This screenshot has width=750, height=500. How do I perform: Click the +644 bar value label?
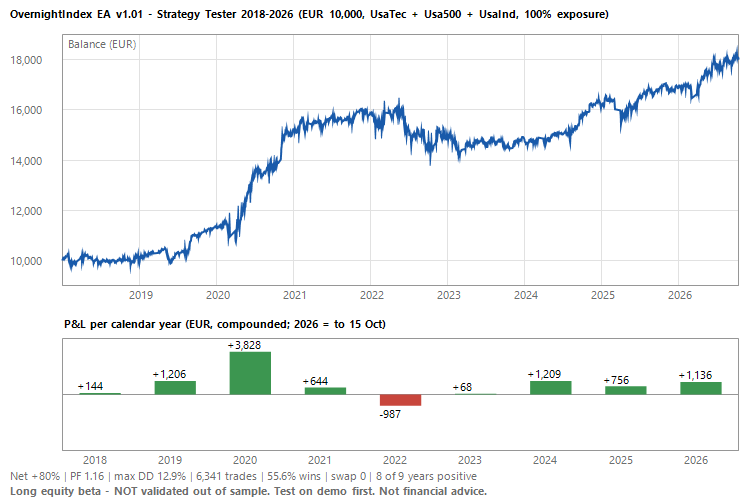click(x=315, y=381)
